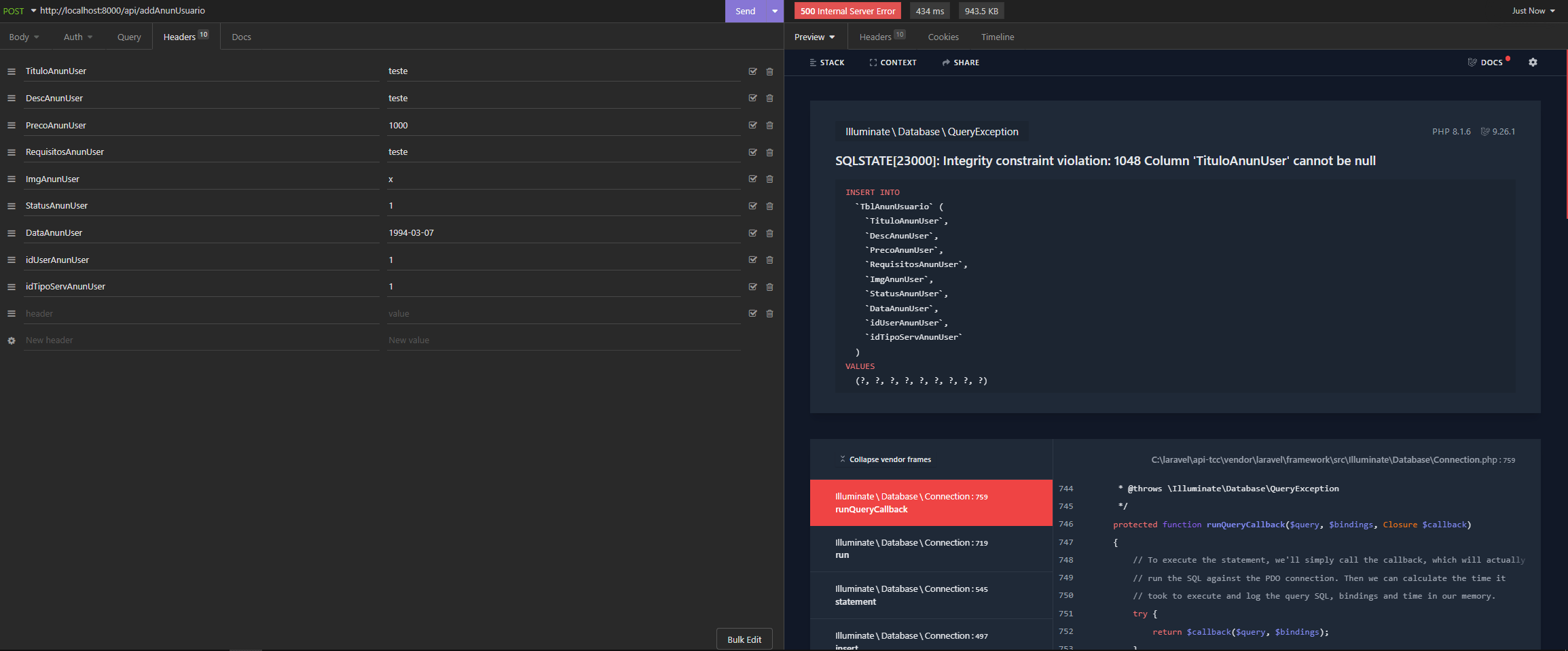This screenshot has height=651, width=1568.
Task: Grab the drag handle of PrecoAnunUser row
Action: tap(11, 125)
